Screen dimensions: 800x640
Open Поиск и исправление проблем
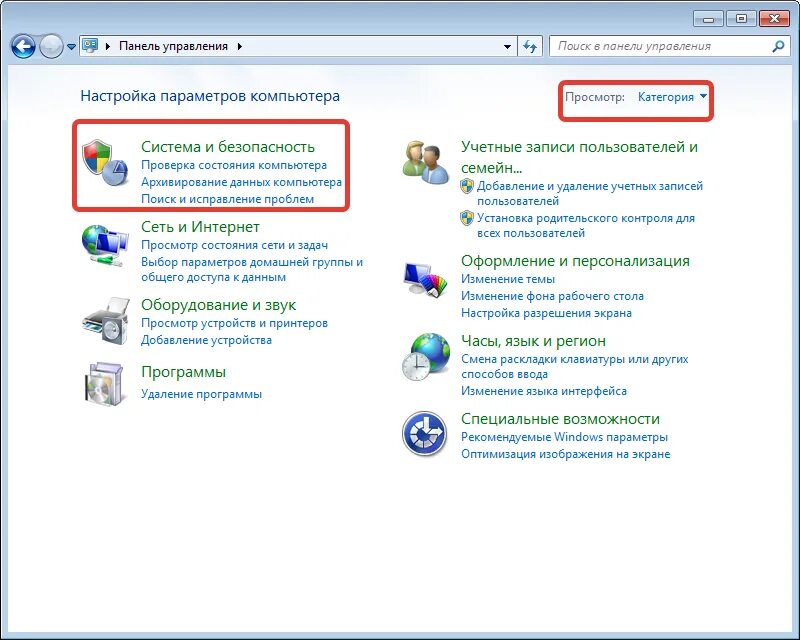[x=227, y=199]
